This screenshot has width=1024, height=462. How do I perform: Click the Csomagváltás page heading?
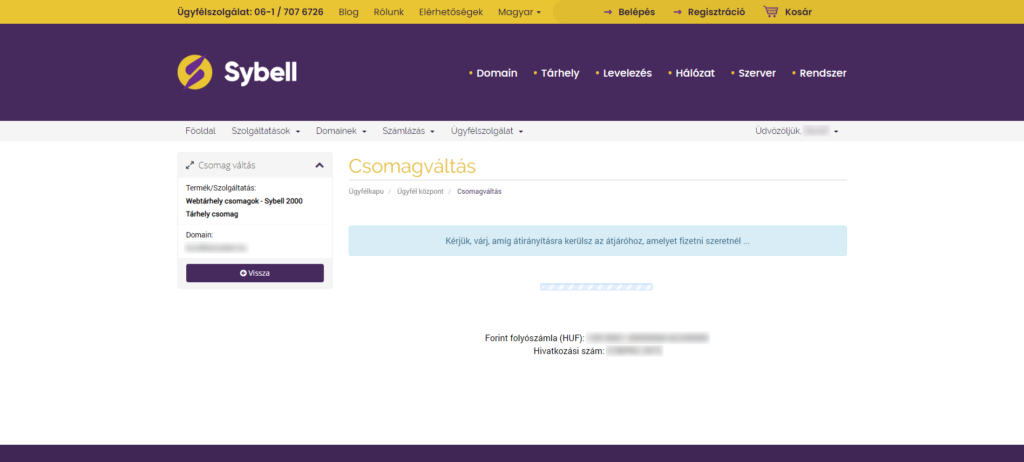click(x=412, y=166)
